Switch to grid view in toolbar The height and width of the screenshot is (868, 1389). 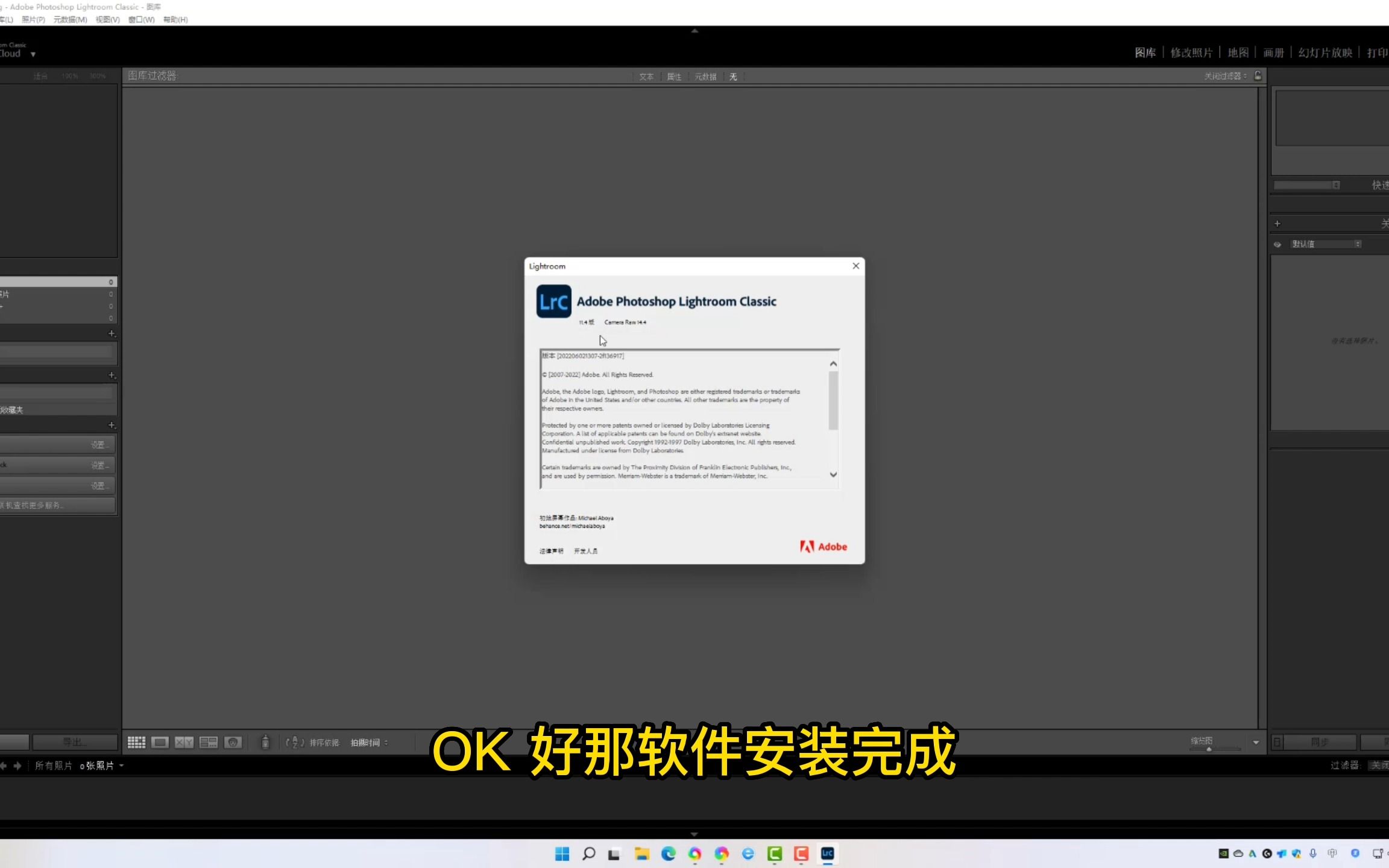[x=136, y=743]
